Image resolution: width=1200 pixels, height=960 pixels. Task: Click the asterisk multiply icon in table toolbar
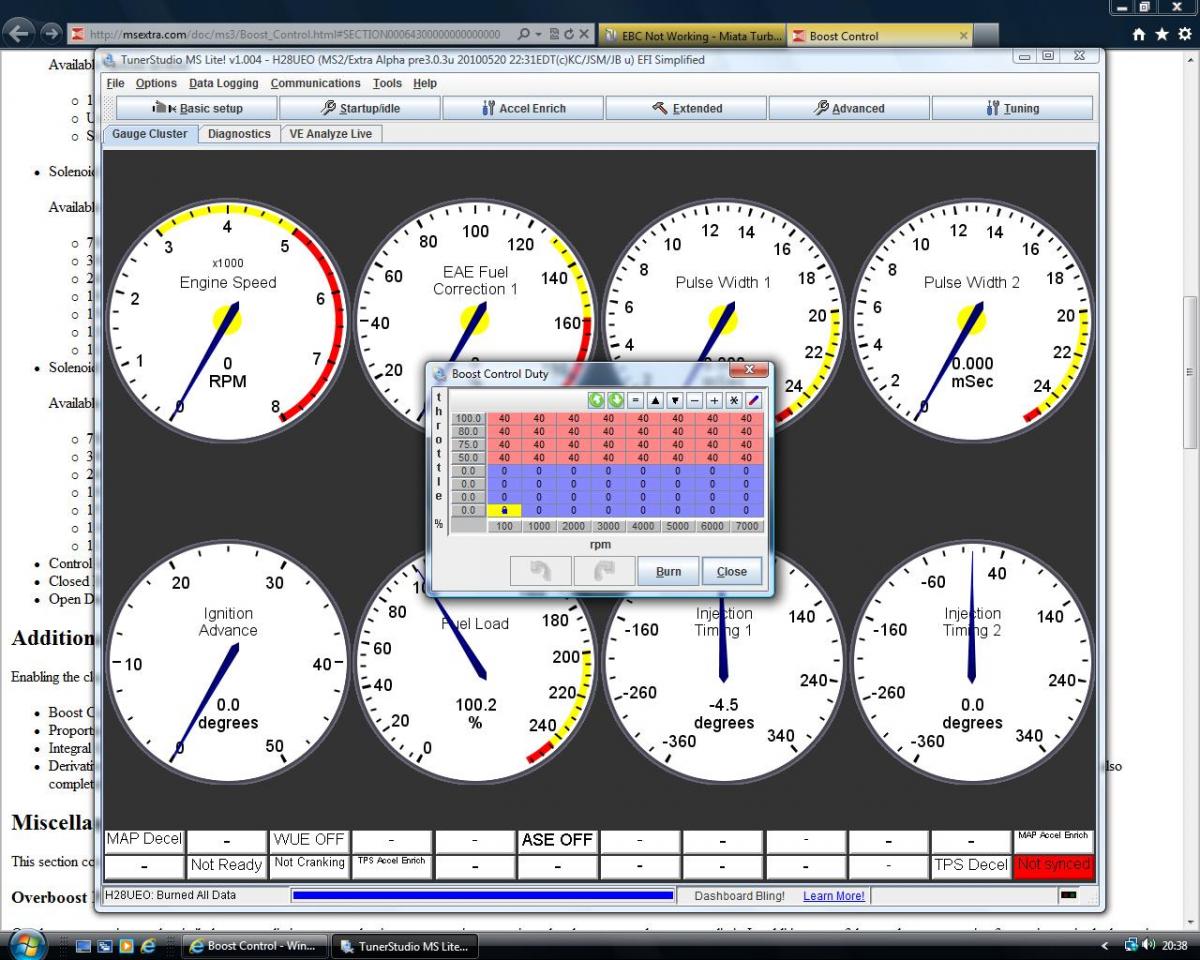[733, 400]
